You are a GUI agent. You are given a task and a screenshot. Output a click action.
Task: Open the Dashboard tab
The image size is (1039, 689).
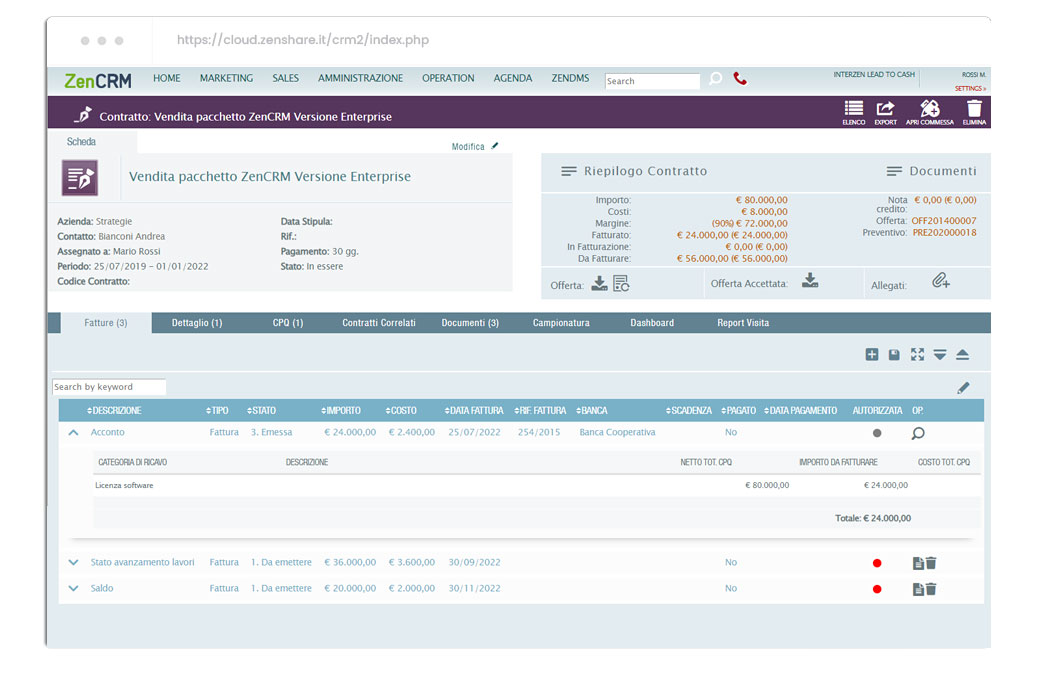(x=652, y=323)
